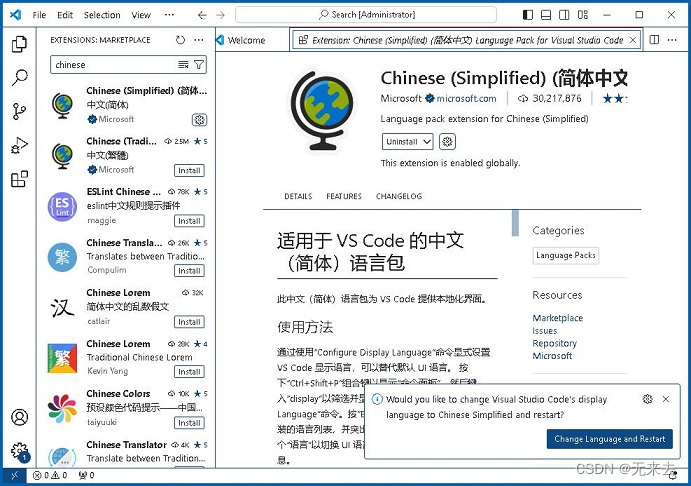Switch to the Welcome tab
Image resolution: width=691 pixels, height=486 pixels.
247,41
